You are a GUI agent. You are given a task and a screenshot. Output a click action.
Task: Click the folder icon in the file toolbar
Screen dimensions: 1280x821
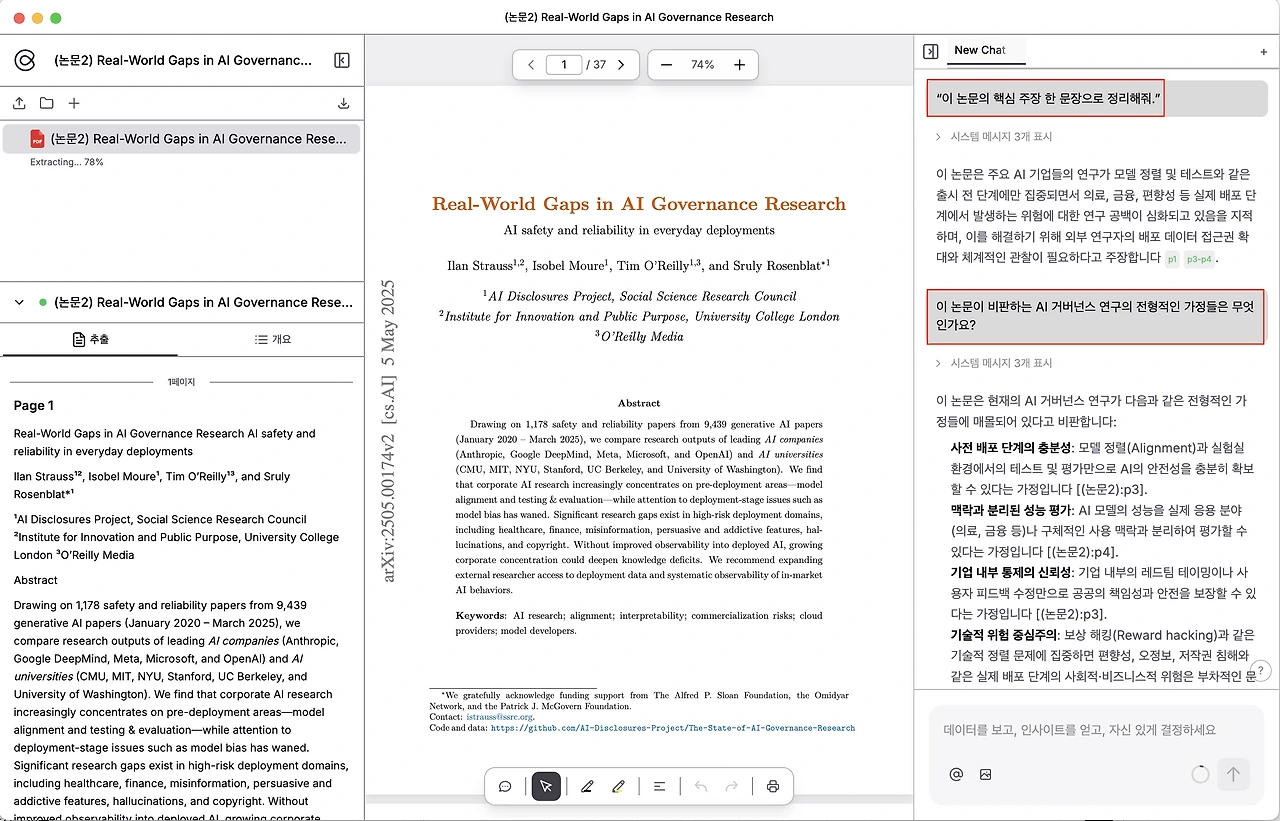[x=47, y=103]
